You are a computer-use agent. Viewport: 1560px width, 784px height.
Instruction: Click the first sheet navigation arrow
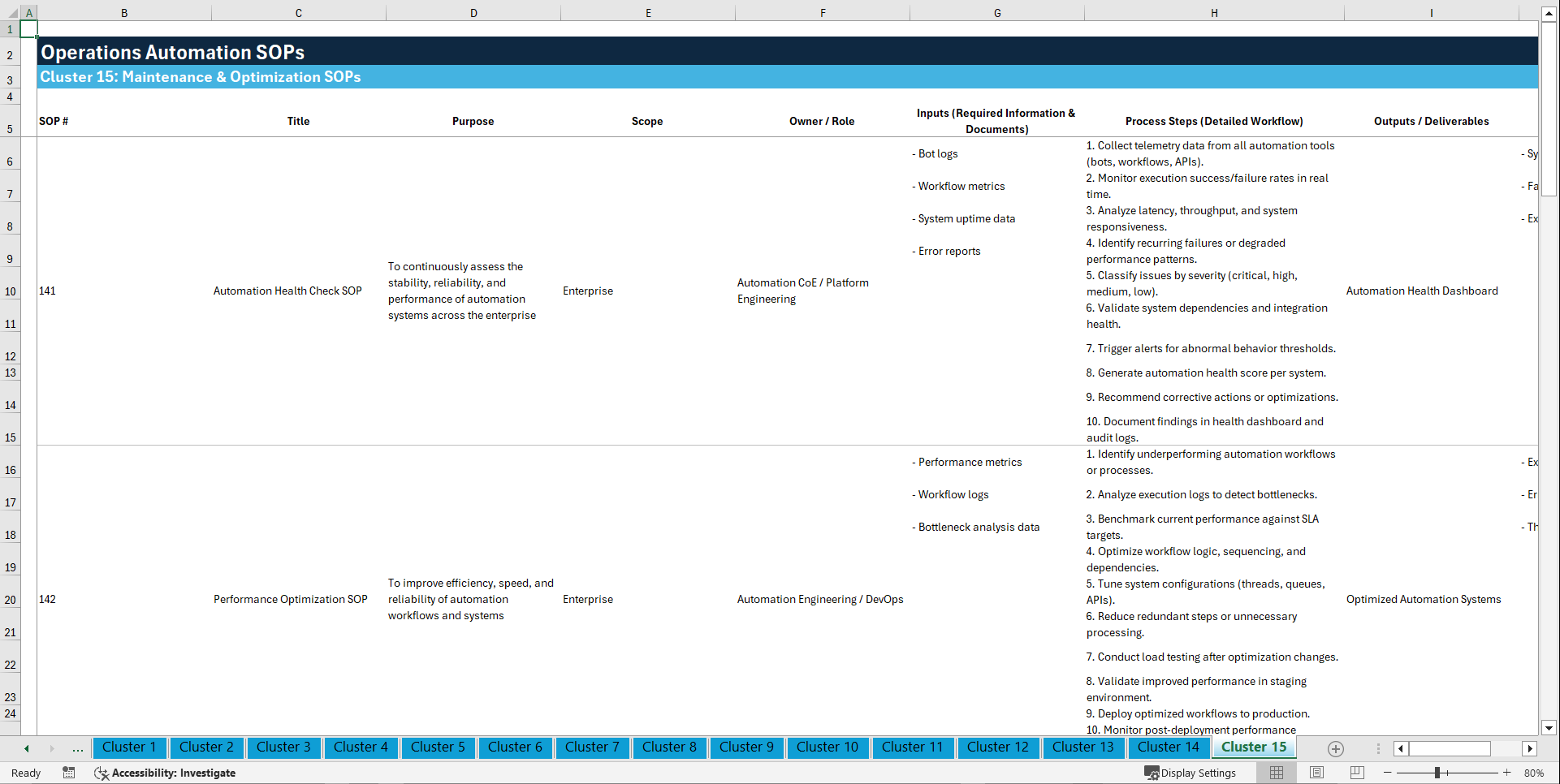(26, 747)
